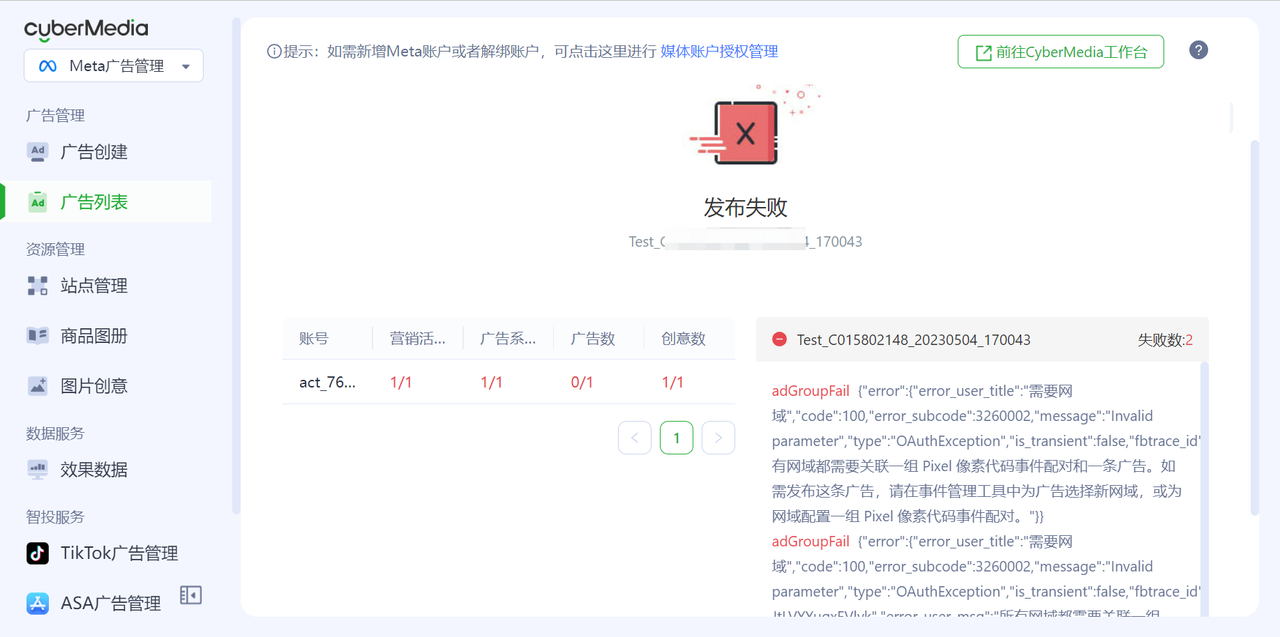Click the ASA广告管理 App Store icon
Image resolution: width=1280 pixels, height=637 pixels.
click(38, 603)
